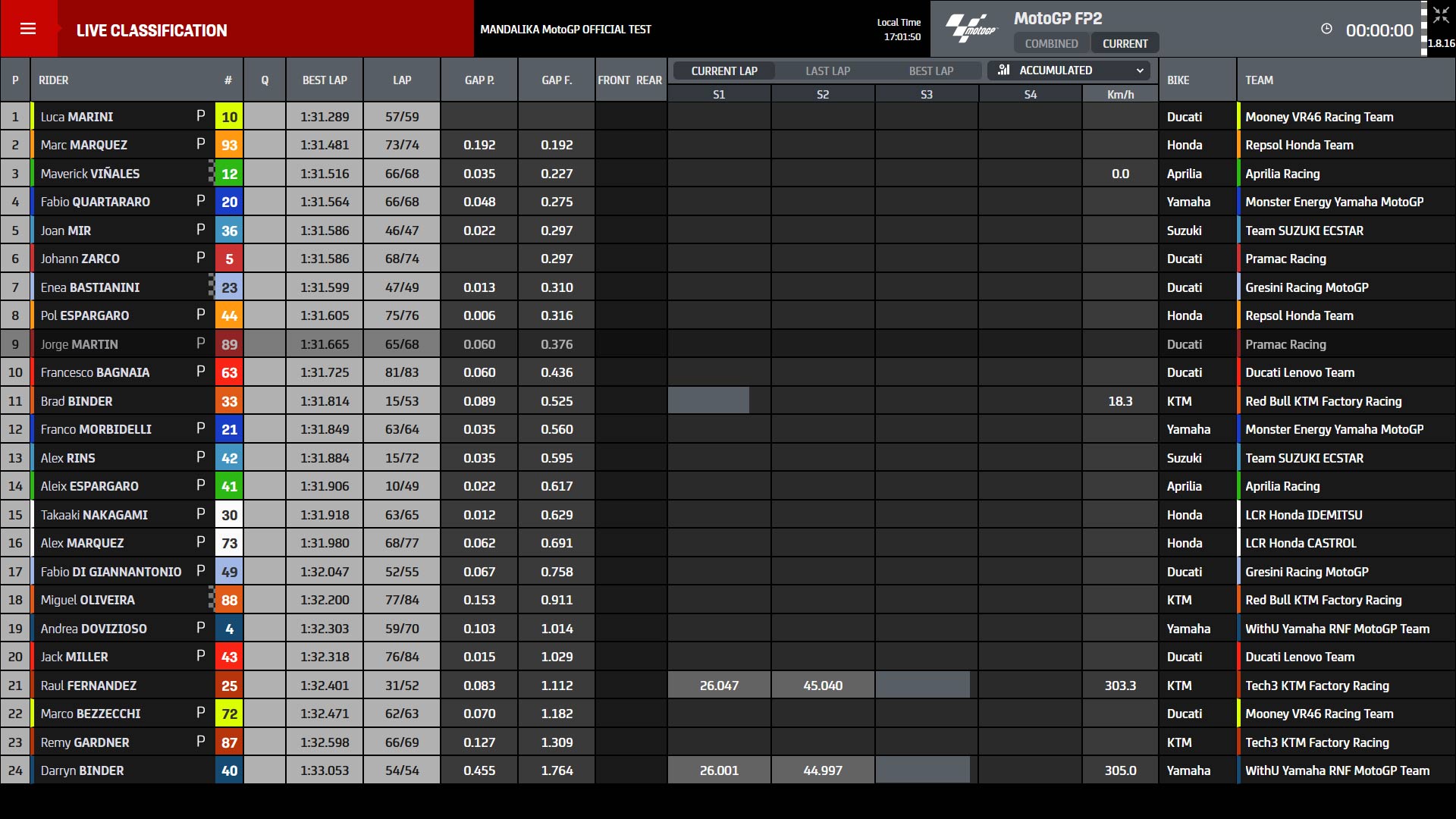Select rider number 36 badge
This screenshot has height=819, width=1456.
click(229, 230)
